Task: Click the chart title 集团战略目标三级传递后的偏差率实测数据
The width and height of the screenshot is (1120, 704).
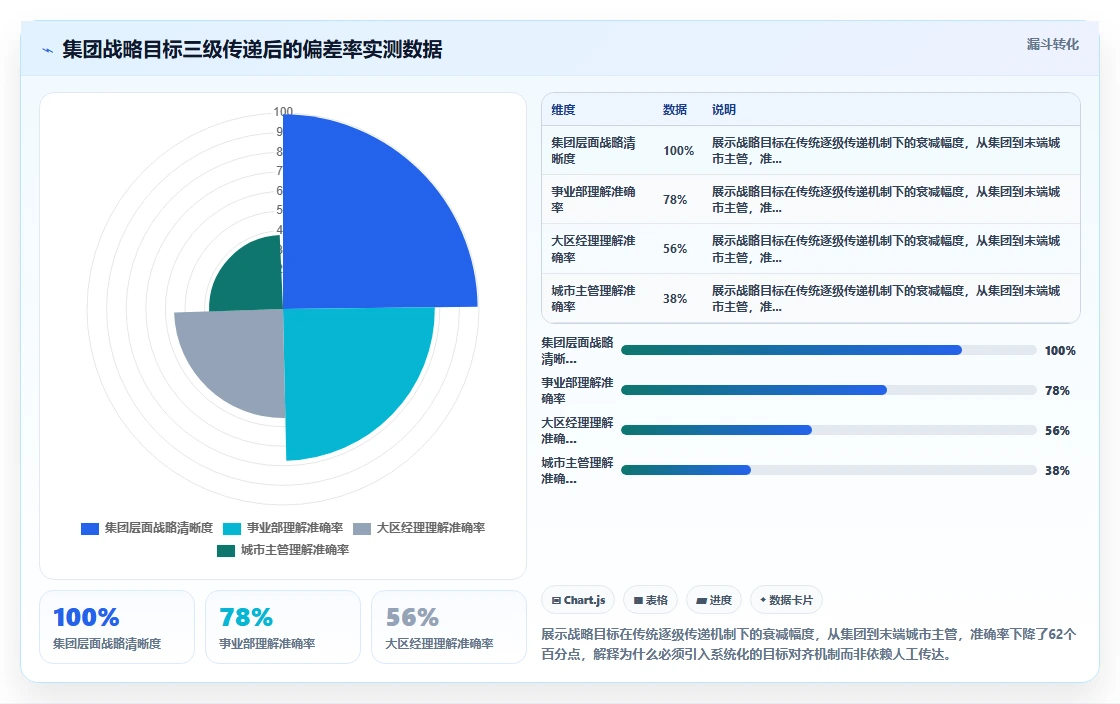Action: pyautogui.click(x=252, y=49)
